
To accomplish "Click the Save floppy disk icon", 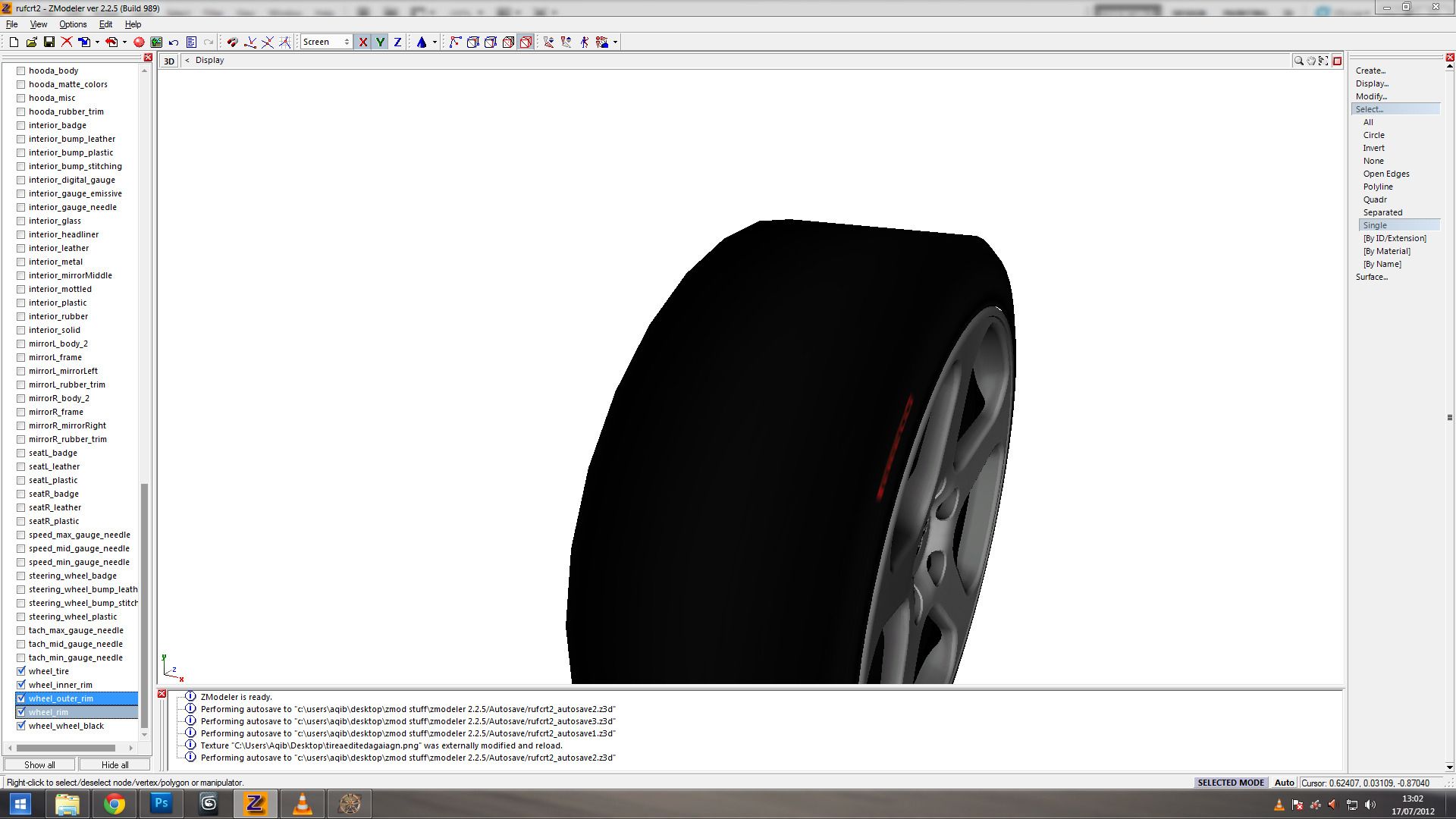I will click(49, 42).
